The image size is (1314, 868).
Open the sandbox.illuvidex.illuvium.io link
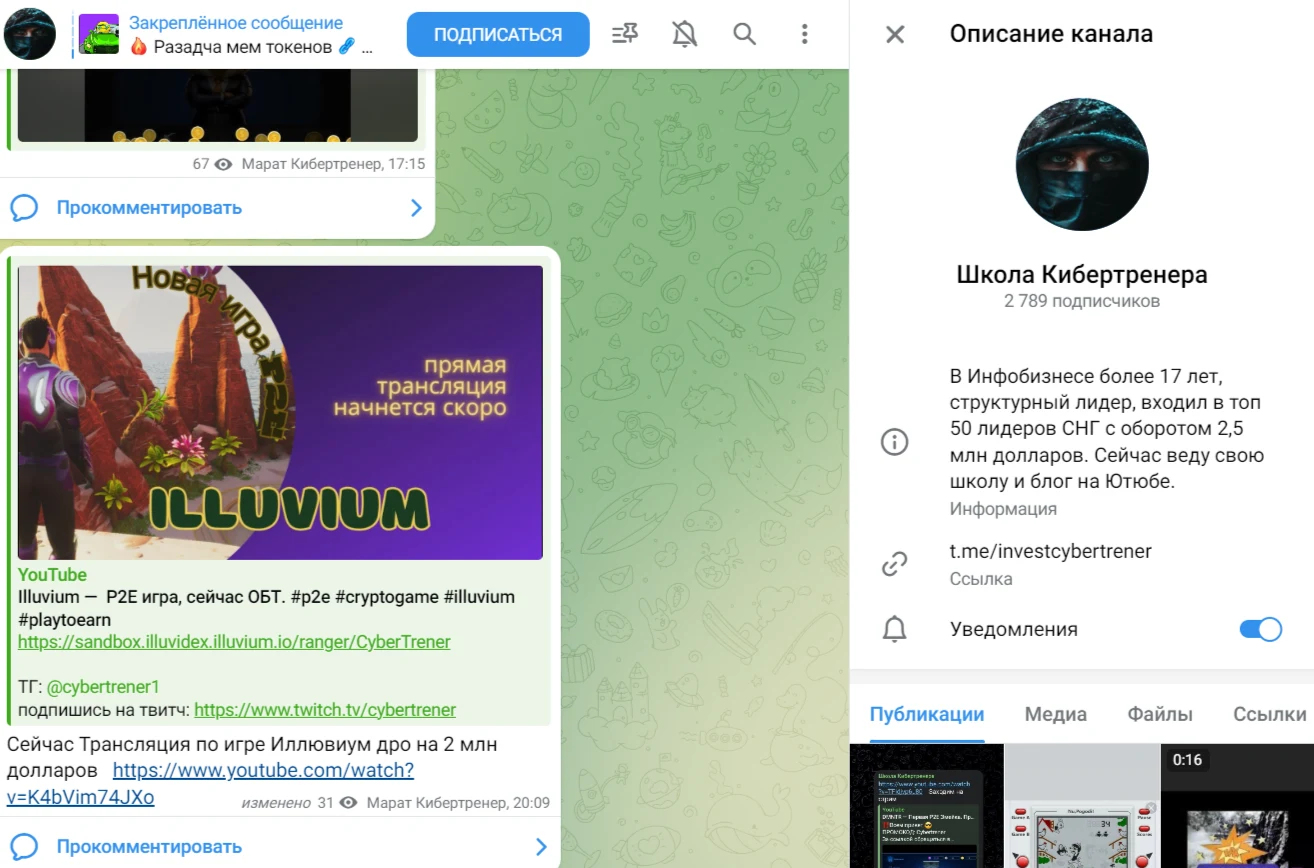coord(234,642)
